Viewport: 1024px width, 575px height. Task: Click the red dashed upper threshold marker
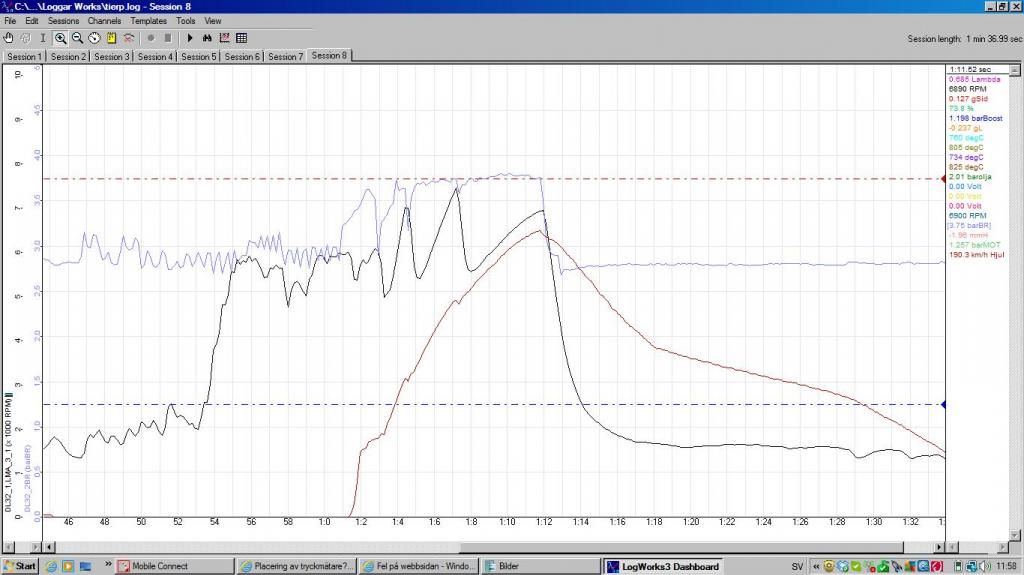[941, 179]
